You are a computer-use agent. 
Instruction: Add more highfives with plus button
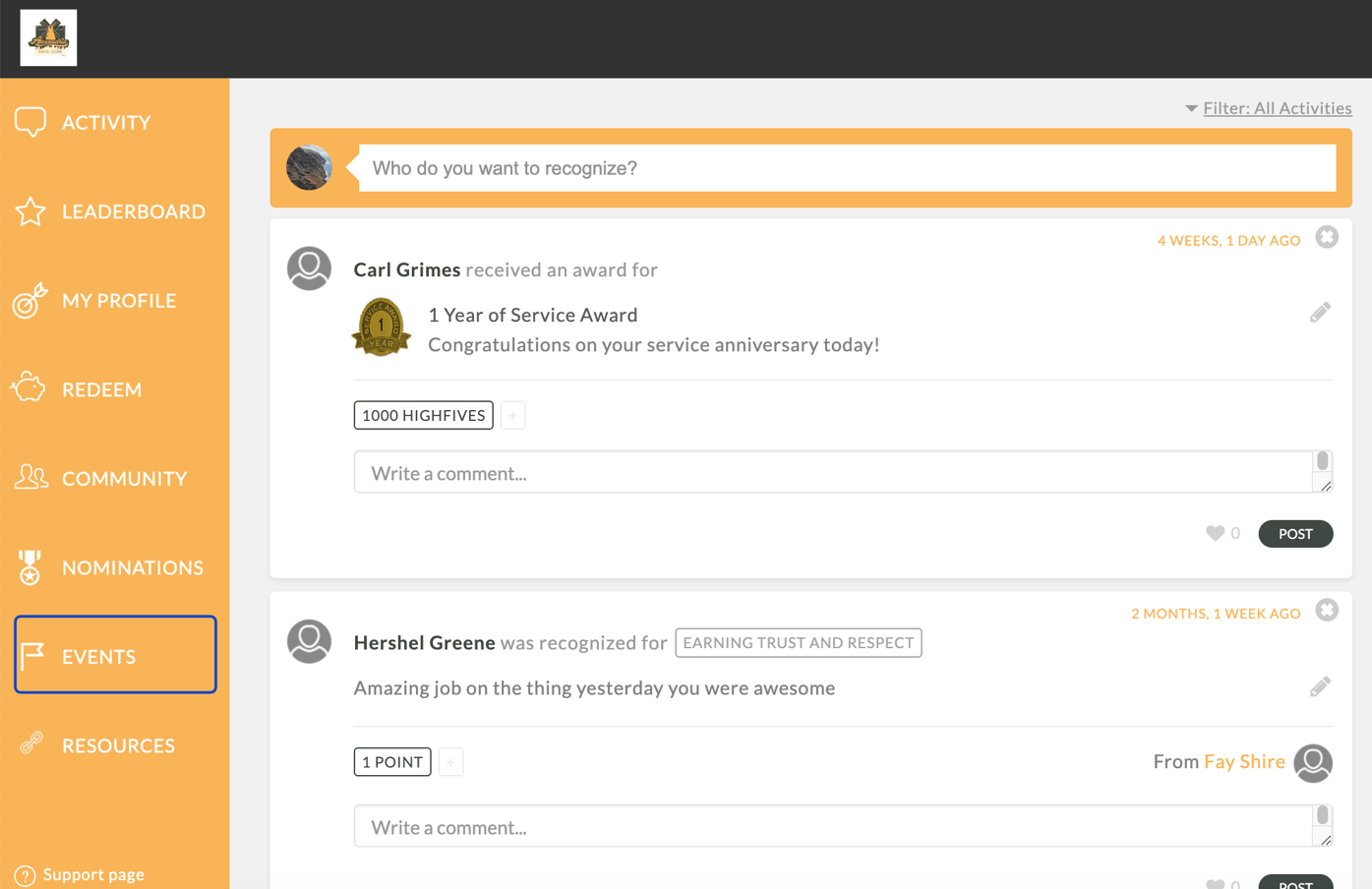point(512,415)
